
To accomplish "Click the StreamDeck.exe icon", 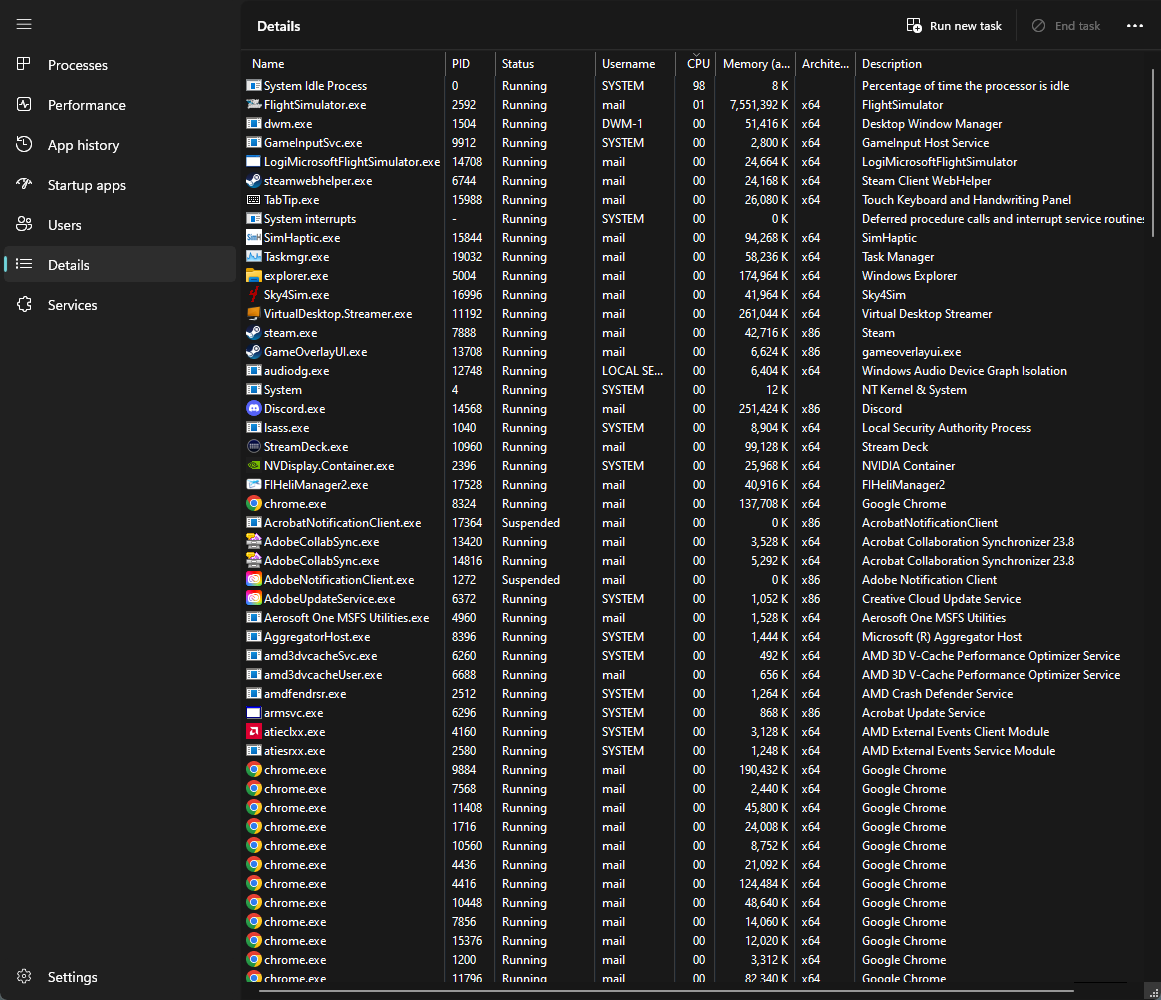I will (253, 446).
